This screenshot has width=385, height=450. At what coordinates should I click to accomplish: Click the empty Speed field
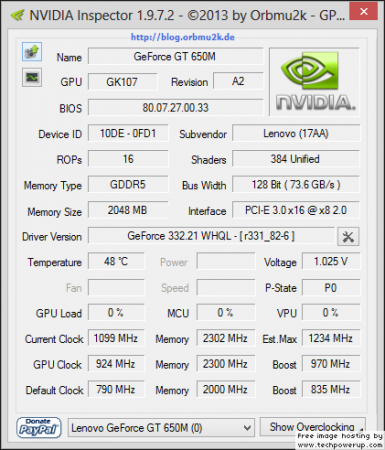[226, 287]
